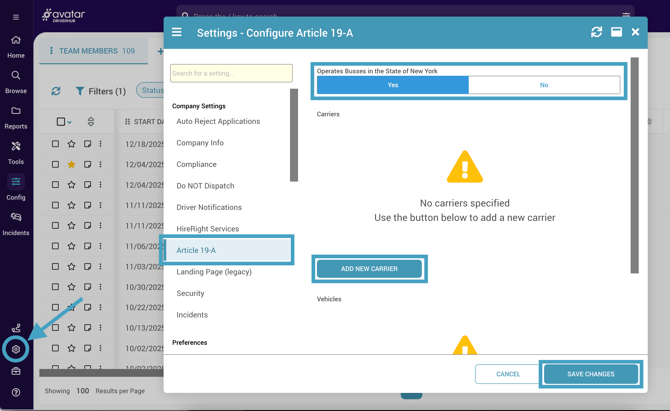Select Yes for Operates Busses in New York
The height and width of the screenshot is (411, 670).
392,85
